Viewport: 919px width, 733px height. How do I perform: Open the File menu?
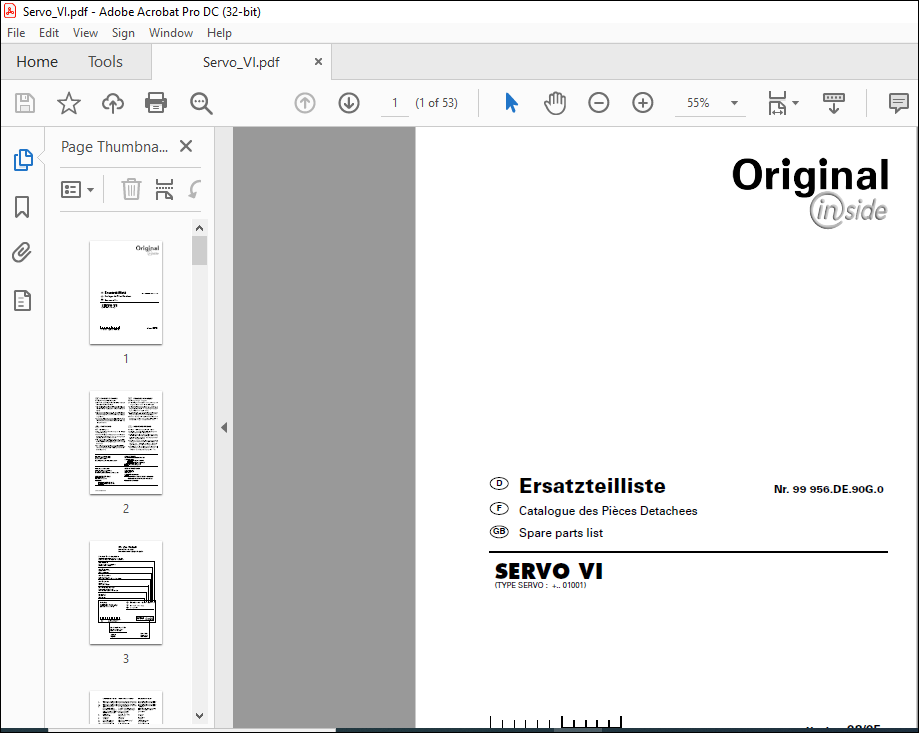click(x=16, y=33)
